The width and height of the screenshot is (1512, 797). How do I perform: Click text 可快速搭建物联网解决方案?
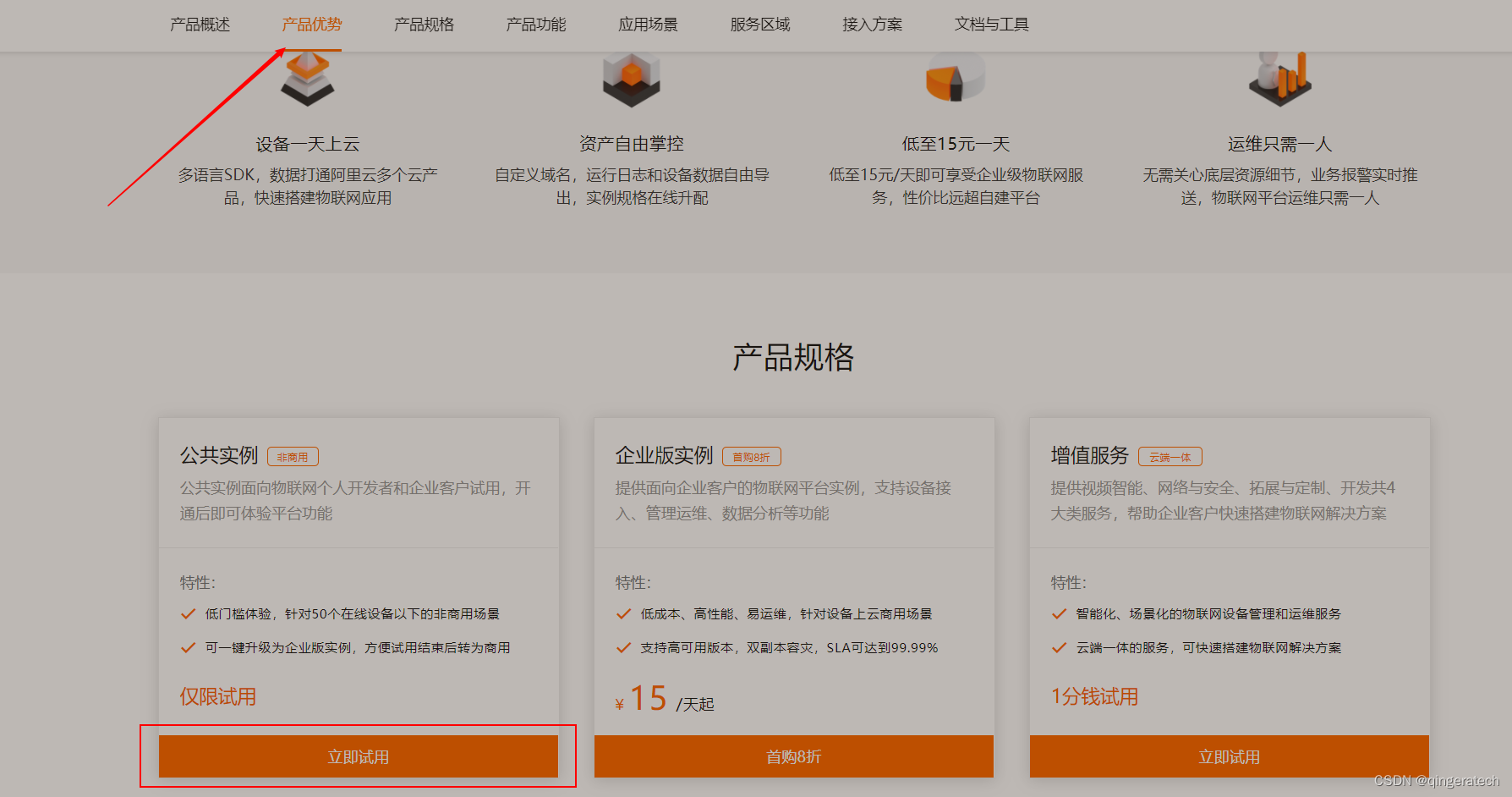[x=1262, y=648]
